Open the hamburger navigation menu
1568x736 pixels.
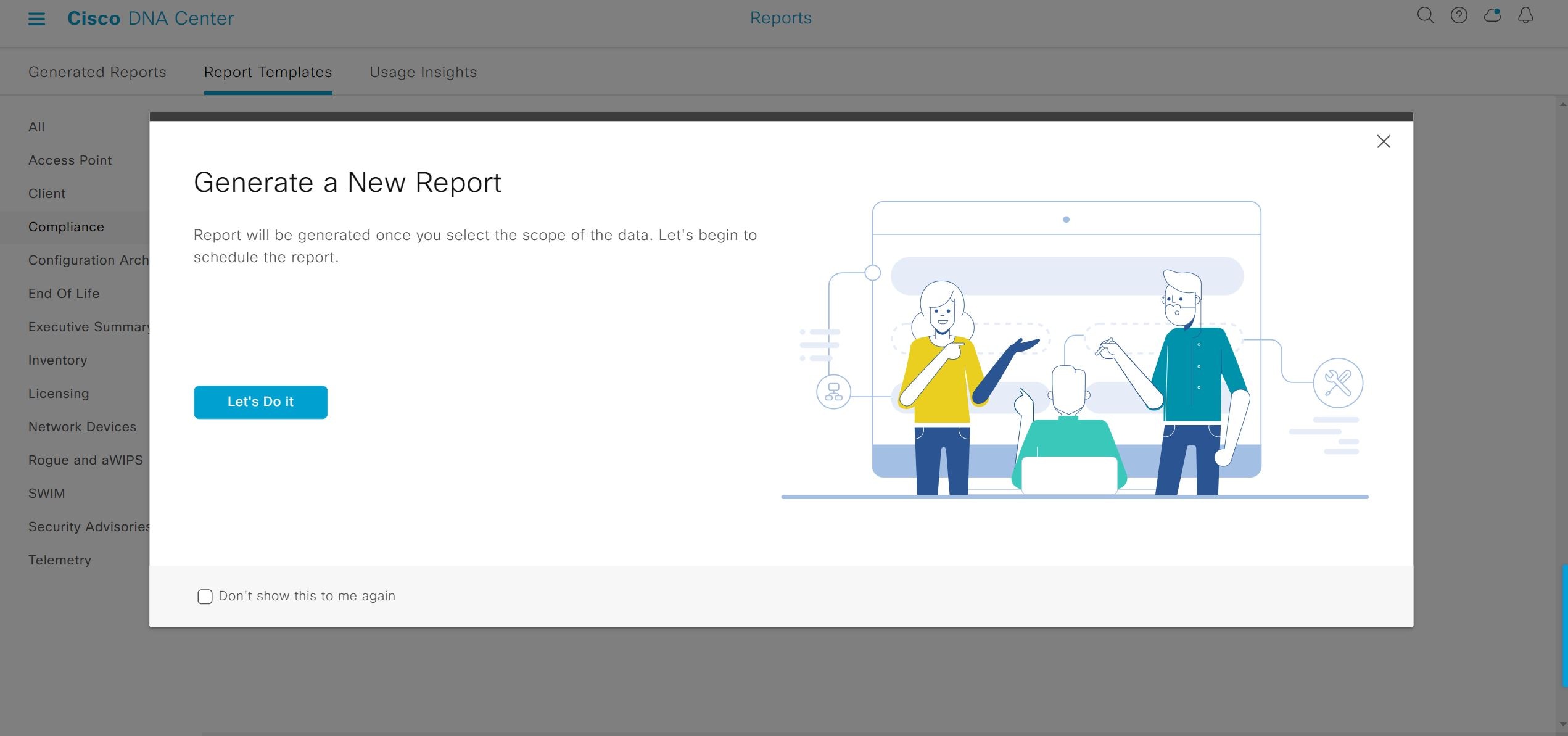pos(36,19)
